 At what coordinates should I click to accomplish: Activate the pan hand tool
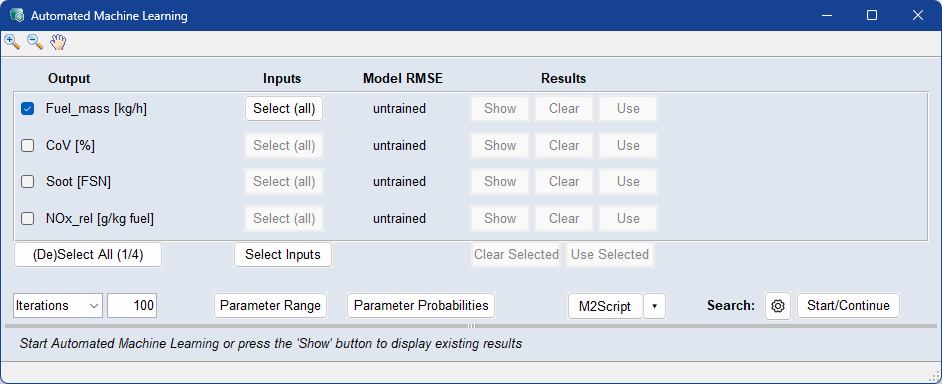[x=58, y=42]
